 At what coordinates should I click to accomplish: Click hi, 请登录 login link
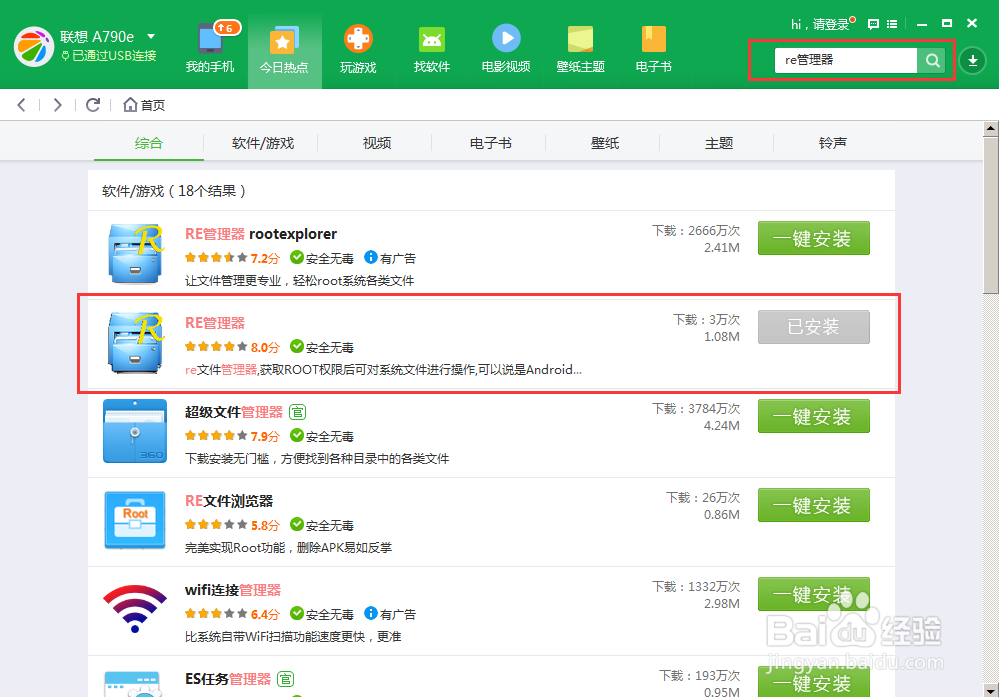[x=820, y=24]
